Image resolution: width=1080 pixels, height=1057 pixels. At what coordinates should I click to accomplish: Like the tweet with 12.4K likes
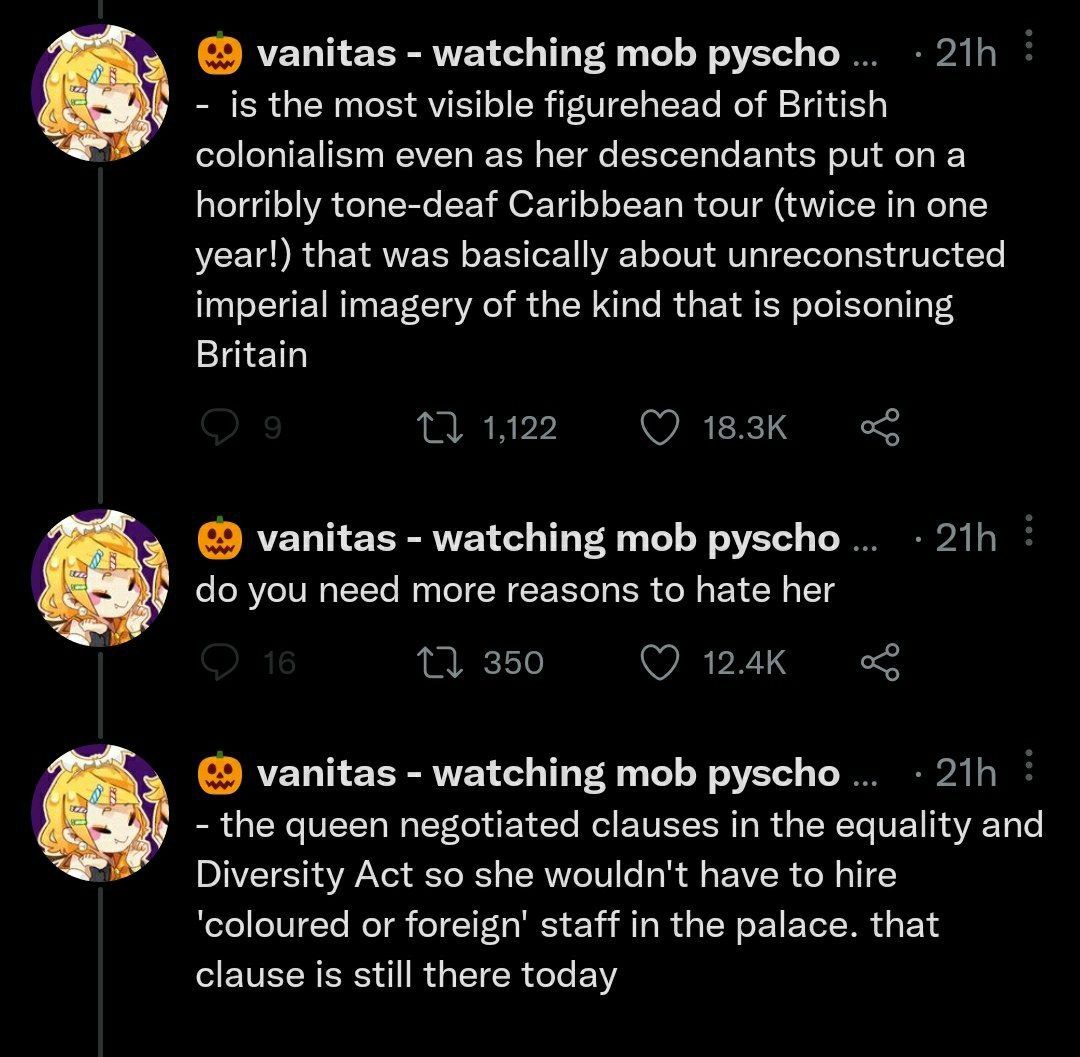[659, 662]
